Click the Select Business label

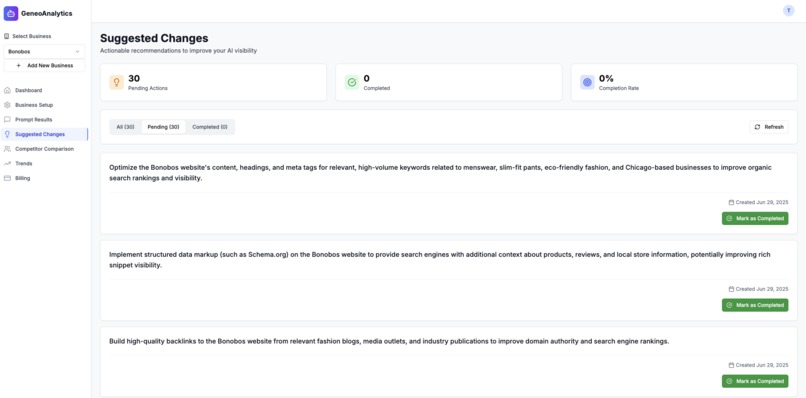32,37
